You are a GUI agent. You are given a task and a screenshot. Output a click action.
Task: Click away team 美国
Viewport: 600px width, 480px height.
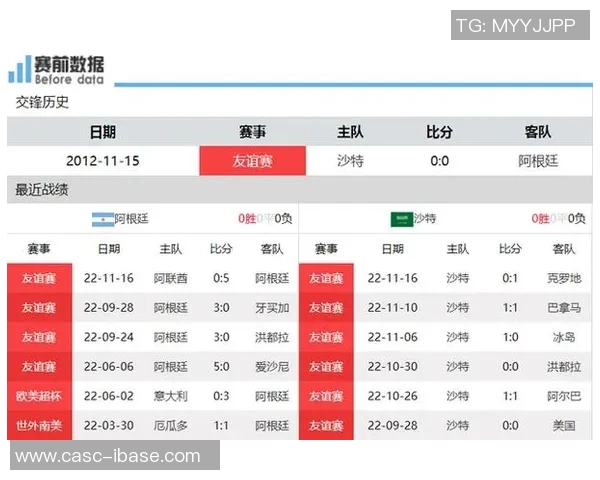564,426
